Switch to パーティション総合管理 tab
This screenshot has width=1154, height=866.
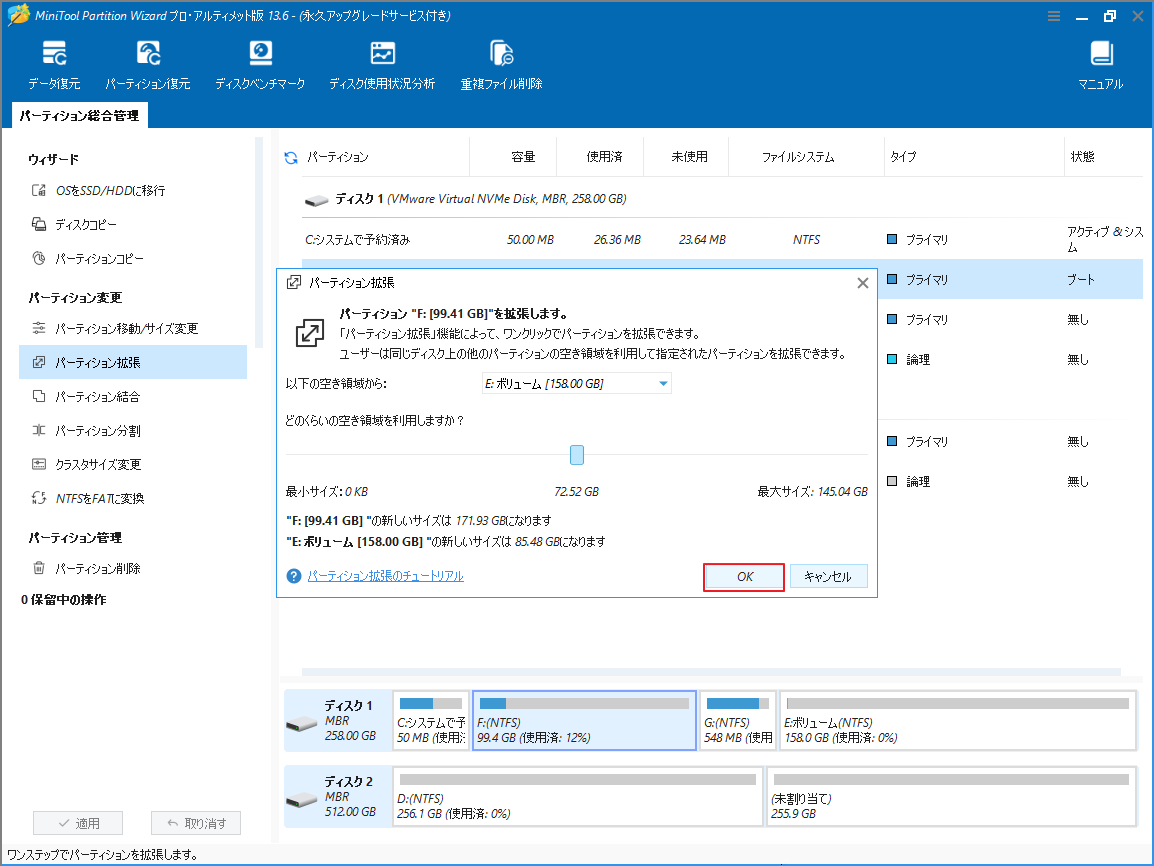[79, 116]
